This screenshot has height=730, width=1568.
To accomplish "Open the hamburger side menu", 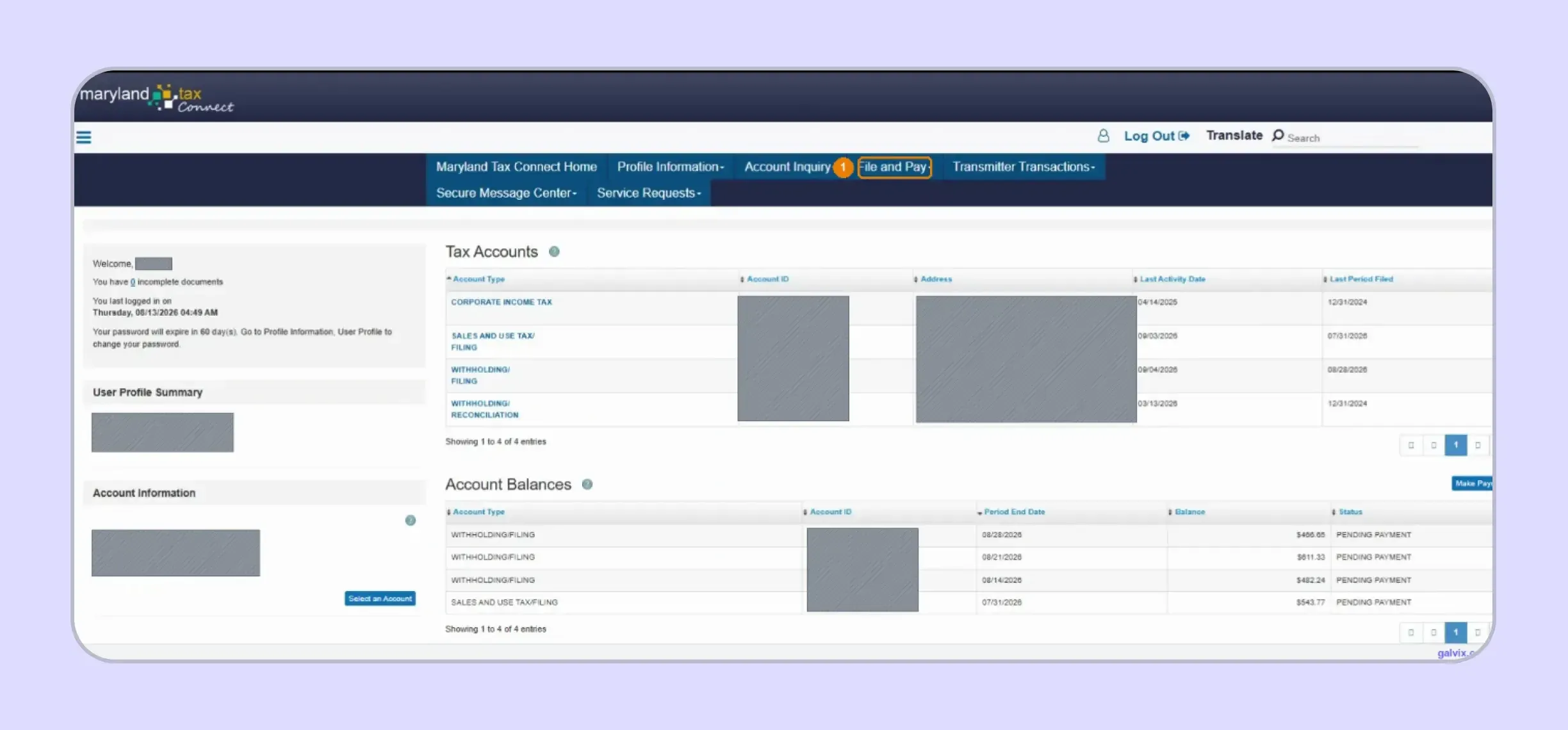I will pos(84,138).
